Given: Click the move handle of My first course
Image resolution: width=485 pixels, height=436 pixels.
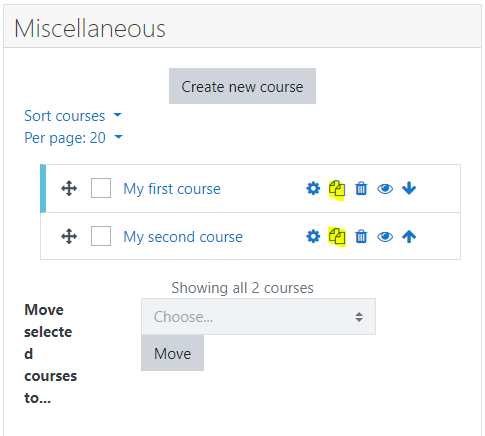Looking at the screenshot, I should point(69,189).
